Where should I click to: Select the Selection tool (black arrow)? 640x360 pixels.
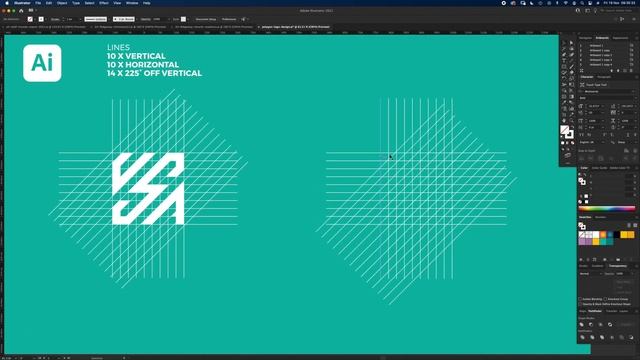click(x=564, y=43)
